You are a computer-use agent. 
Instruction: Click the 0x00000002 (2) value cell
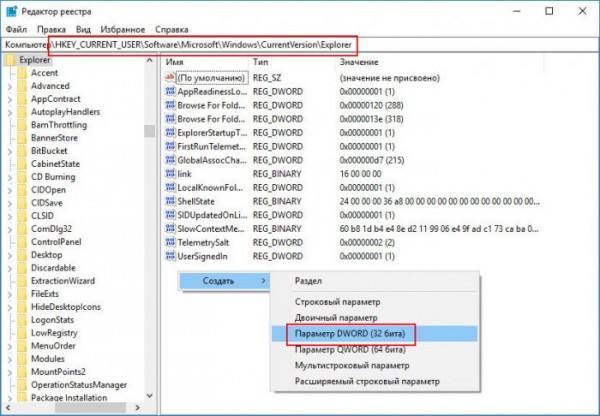pos(367,242)
